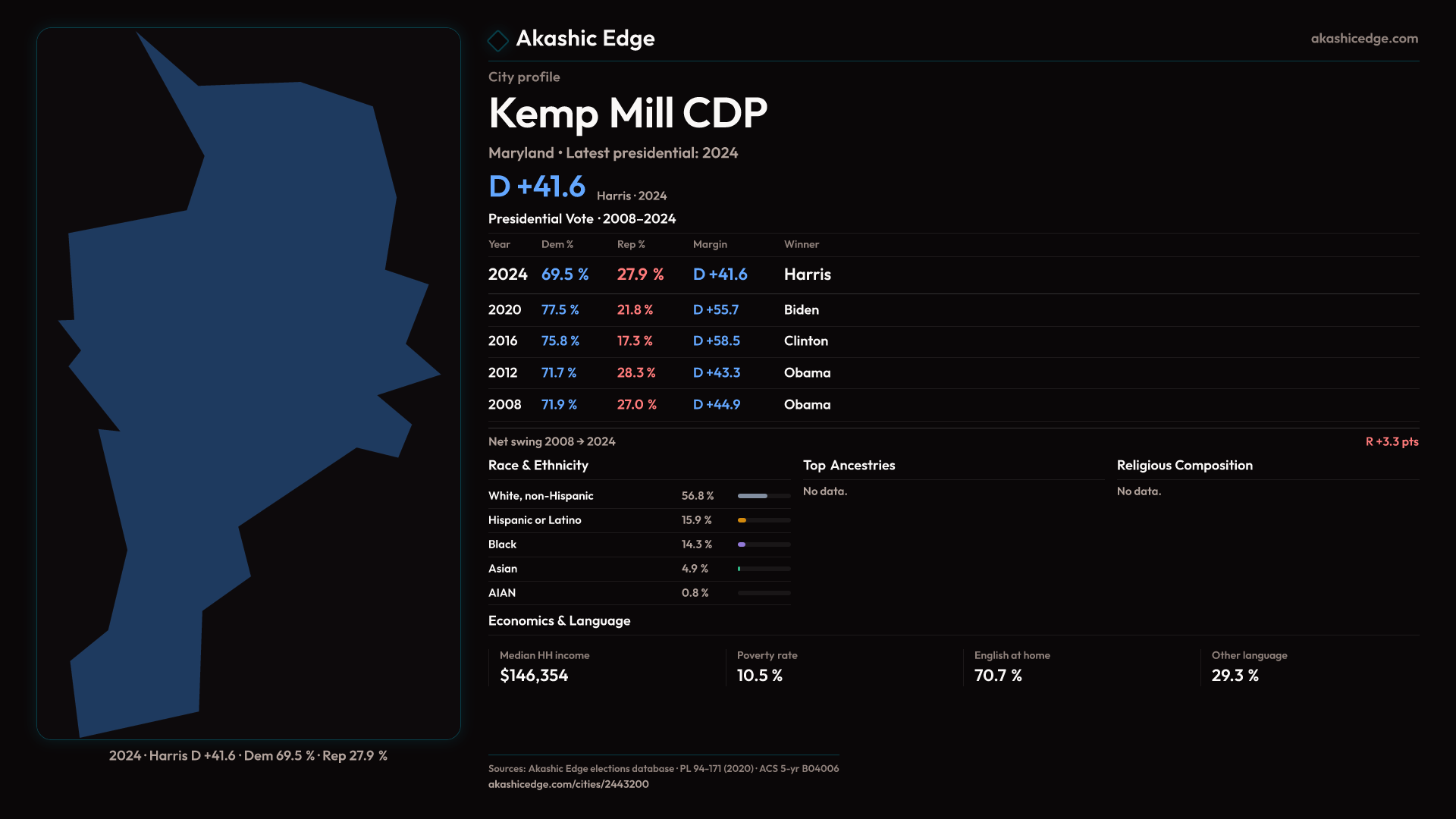Click the 2012 margin D +43.3 value
This screenshot has width=1456, height=819.
pyautogui.click(x=716, y=373)
